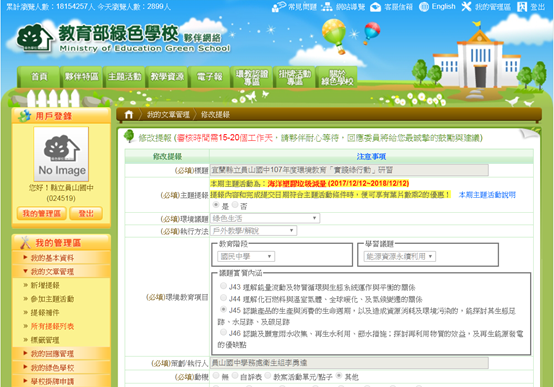Click the home icon in breadcrumb

[129, 115]
